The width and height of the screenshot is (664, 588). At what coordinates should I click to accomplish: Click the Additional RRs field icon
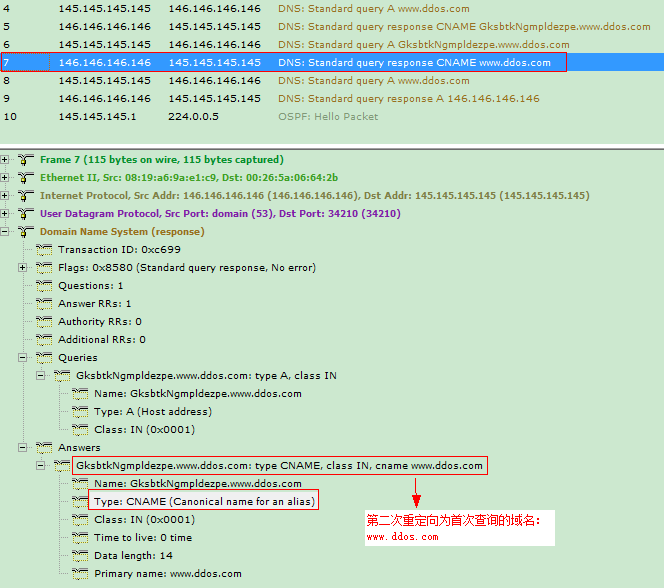pos(44,340)
